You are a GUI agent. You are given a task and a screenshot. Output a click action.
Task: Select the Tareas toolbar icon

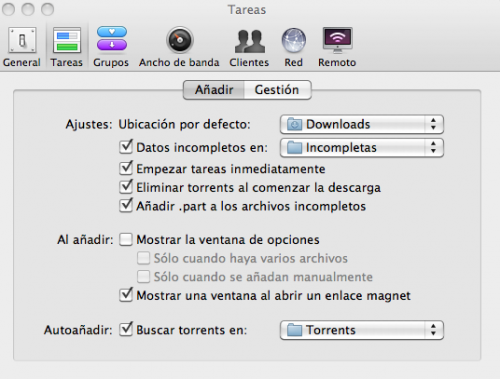pos(67,47)
